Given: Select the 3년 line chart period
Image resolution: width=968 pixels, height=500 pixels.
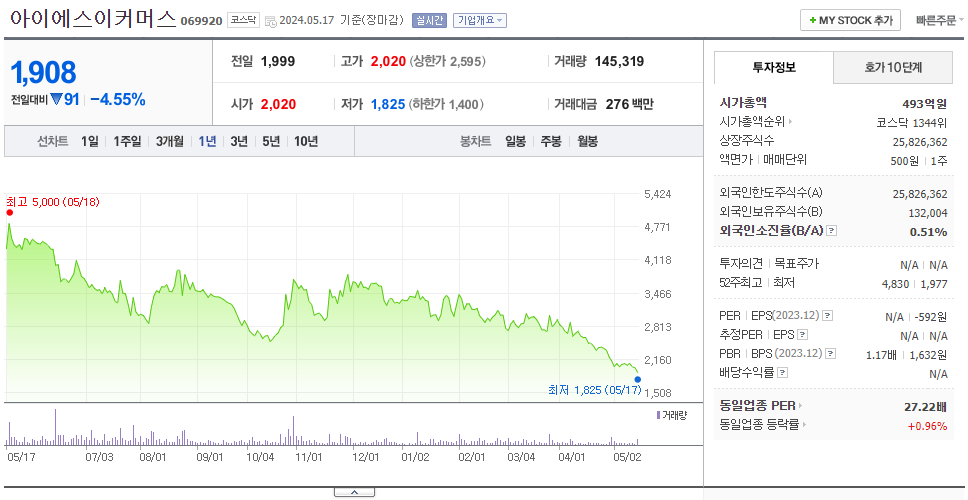Looking at the screenshot, I should click(239, 141).
